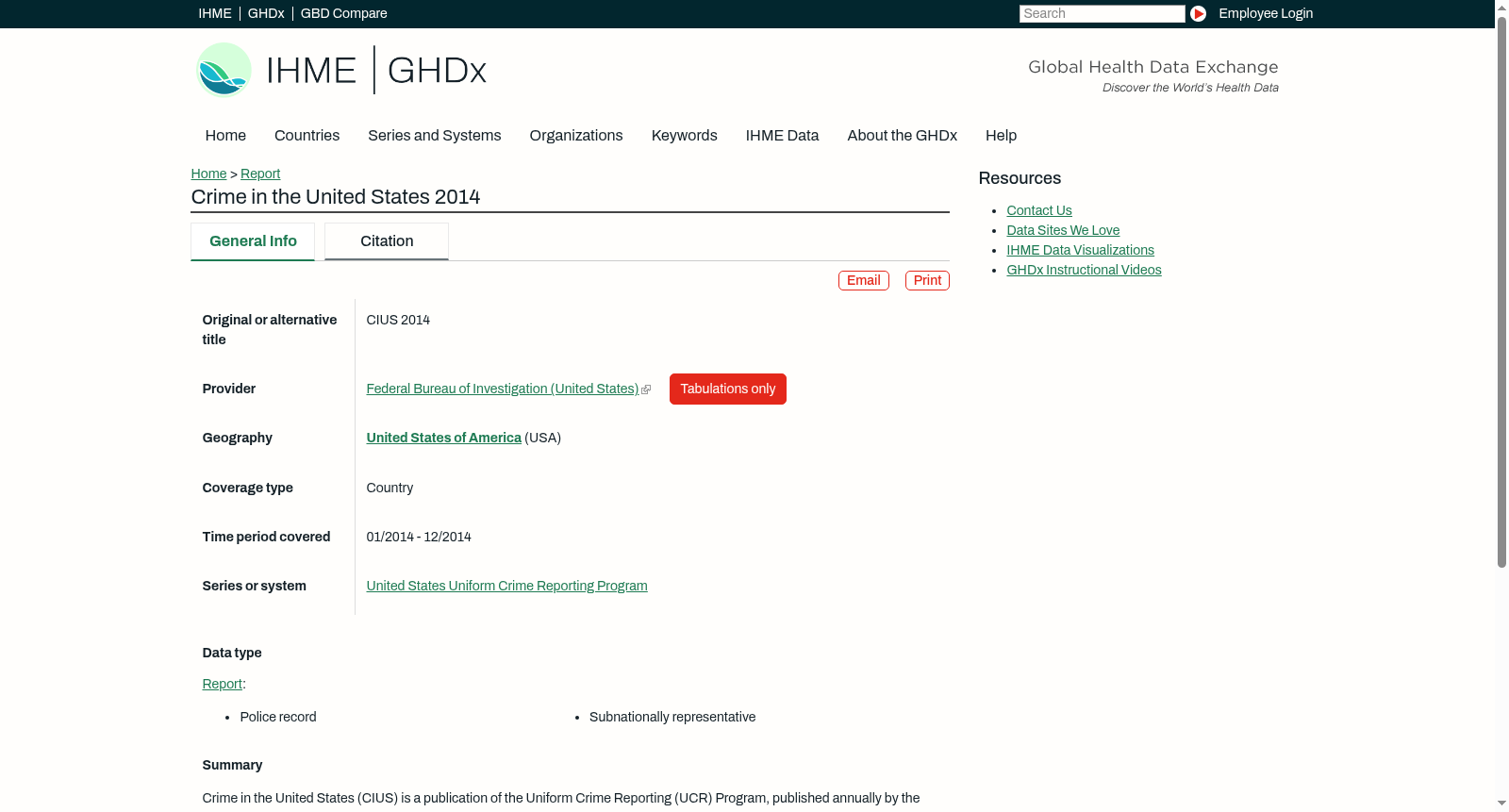
Task: Open GBD Compare in top bar
Action: coord(344,13)
